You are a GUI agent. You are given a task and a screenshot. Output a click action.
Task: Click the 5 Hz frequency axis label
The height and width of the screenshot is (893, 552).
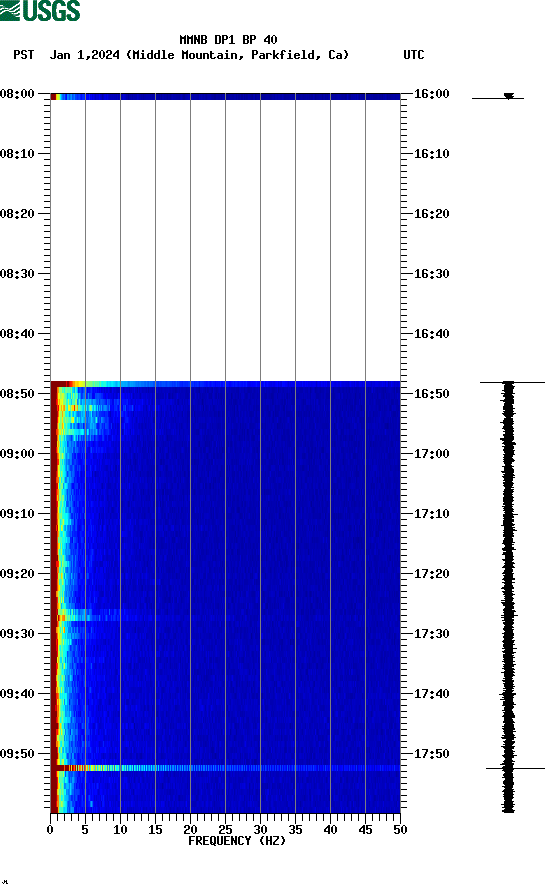click(x=85, y=830)
